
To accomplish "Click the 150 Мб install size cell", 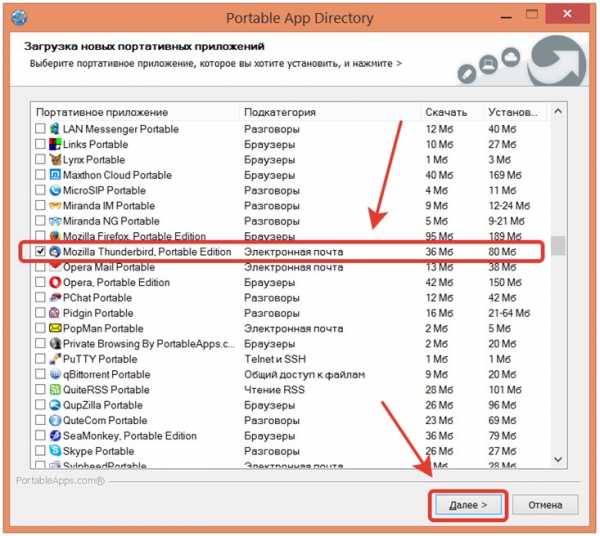I will 505,282.
